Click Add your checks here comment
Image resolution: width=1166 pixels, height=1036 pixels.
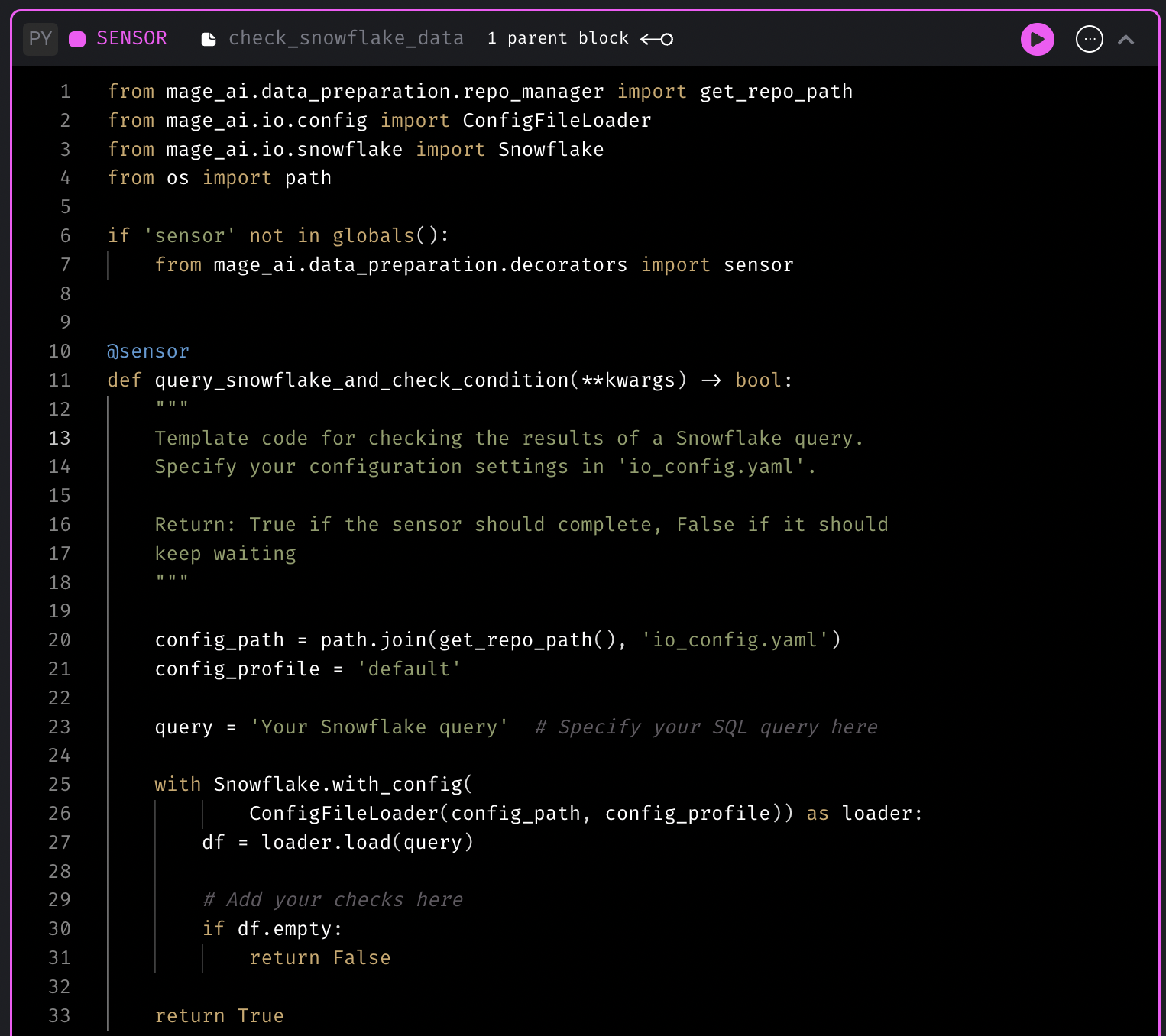(x=332, y=900)
